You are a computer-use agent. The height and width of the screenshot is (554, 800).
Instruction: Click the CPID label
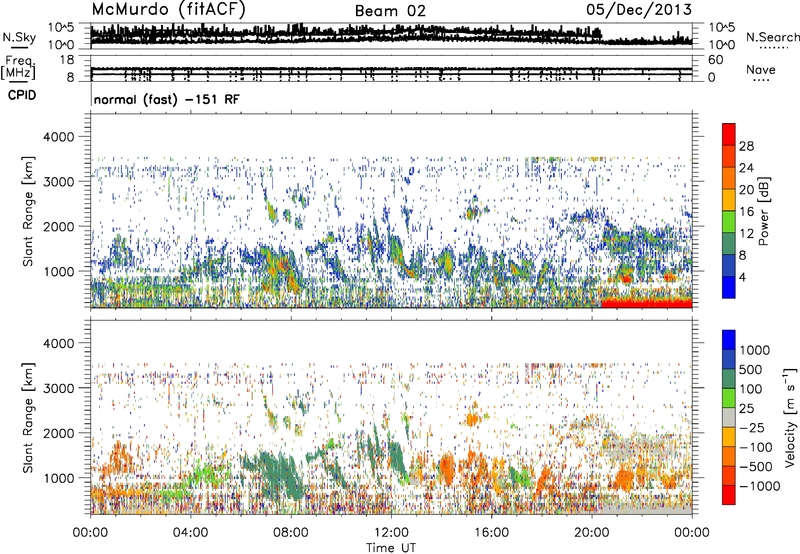click(22, 95)
